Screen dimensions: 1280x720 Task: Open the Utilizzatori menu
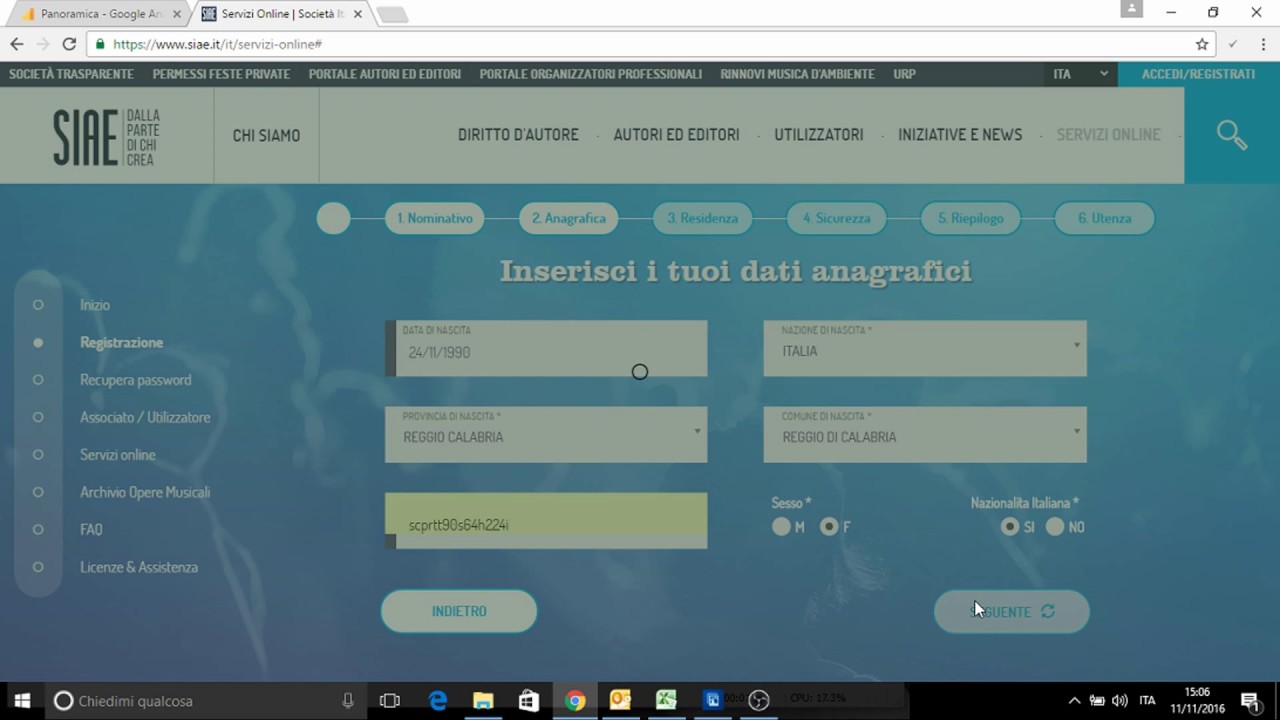point(819,135)
